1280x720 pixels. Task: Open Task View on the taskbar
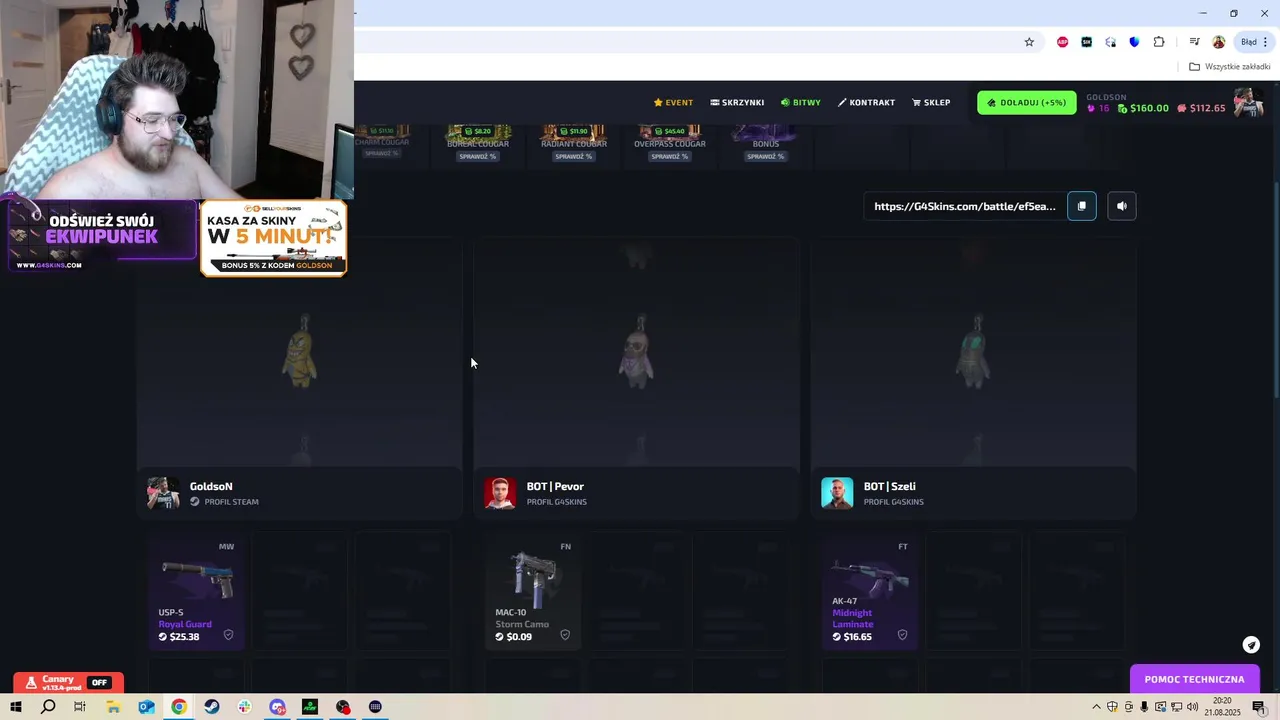[80, 707]
